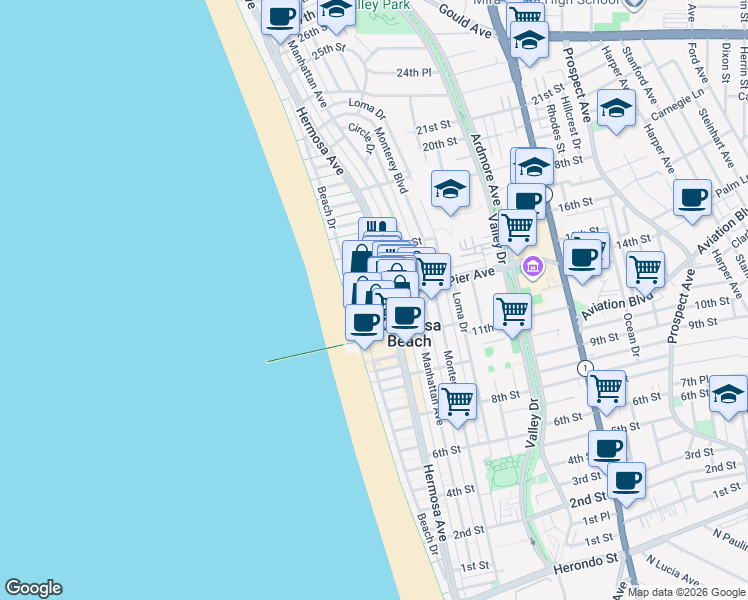Click the coffee cup marker left of 14th St
The image size is (748, 600).
tap(582, 262)
